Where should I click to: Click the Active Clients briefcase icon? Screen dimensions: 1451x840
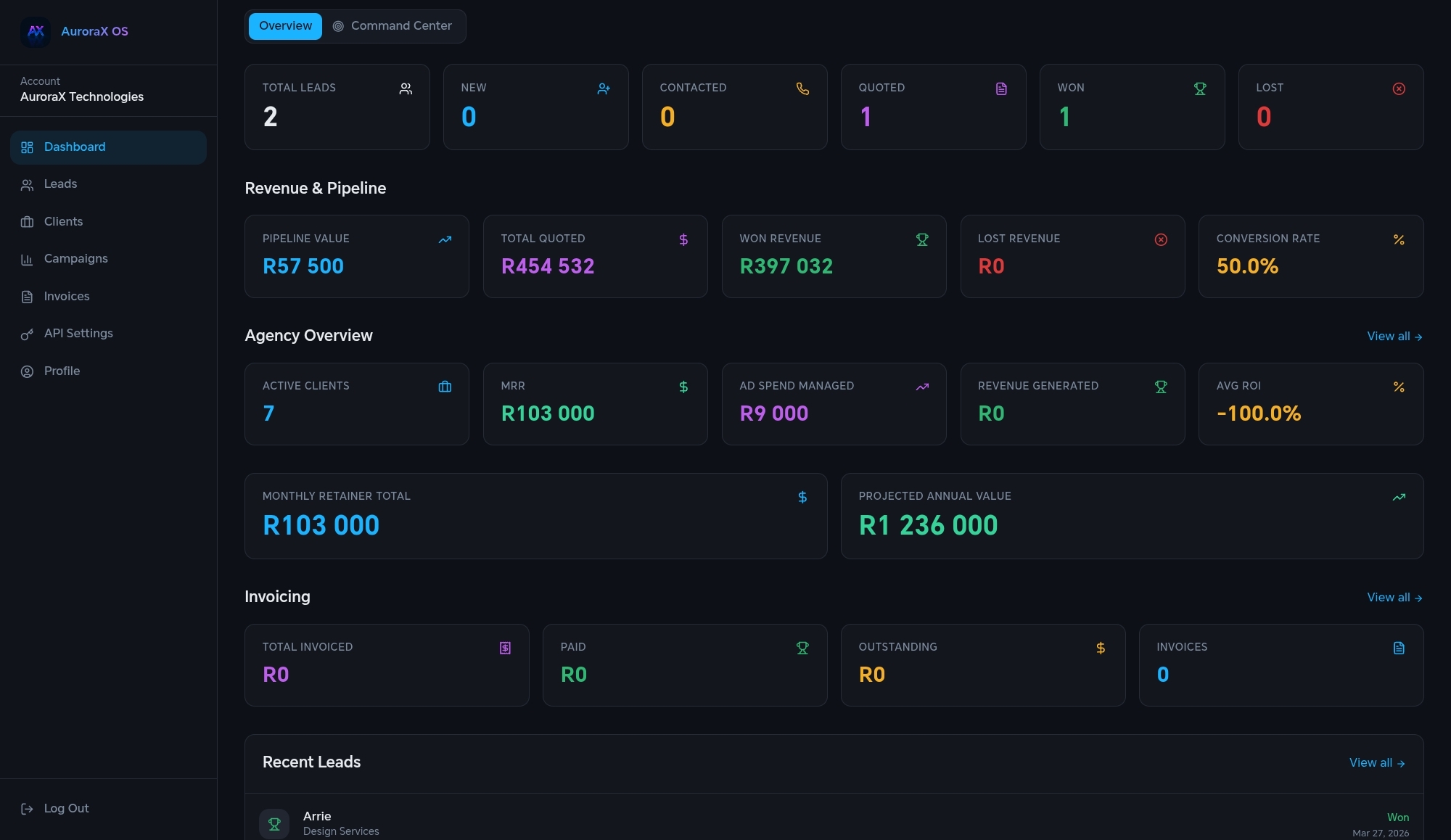click(445, 387)
